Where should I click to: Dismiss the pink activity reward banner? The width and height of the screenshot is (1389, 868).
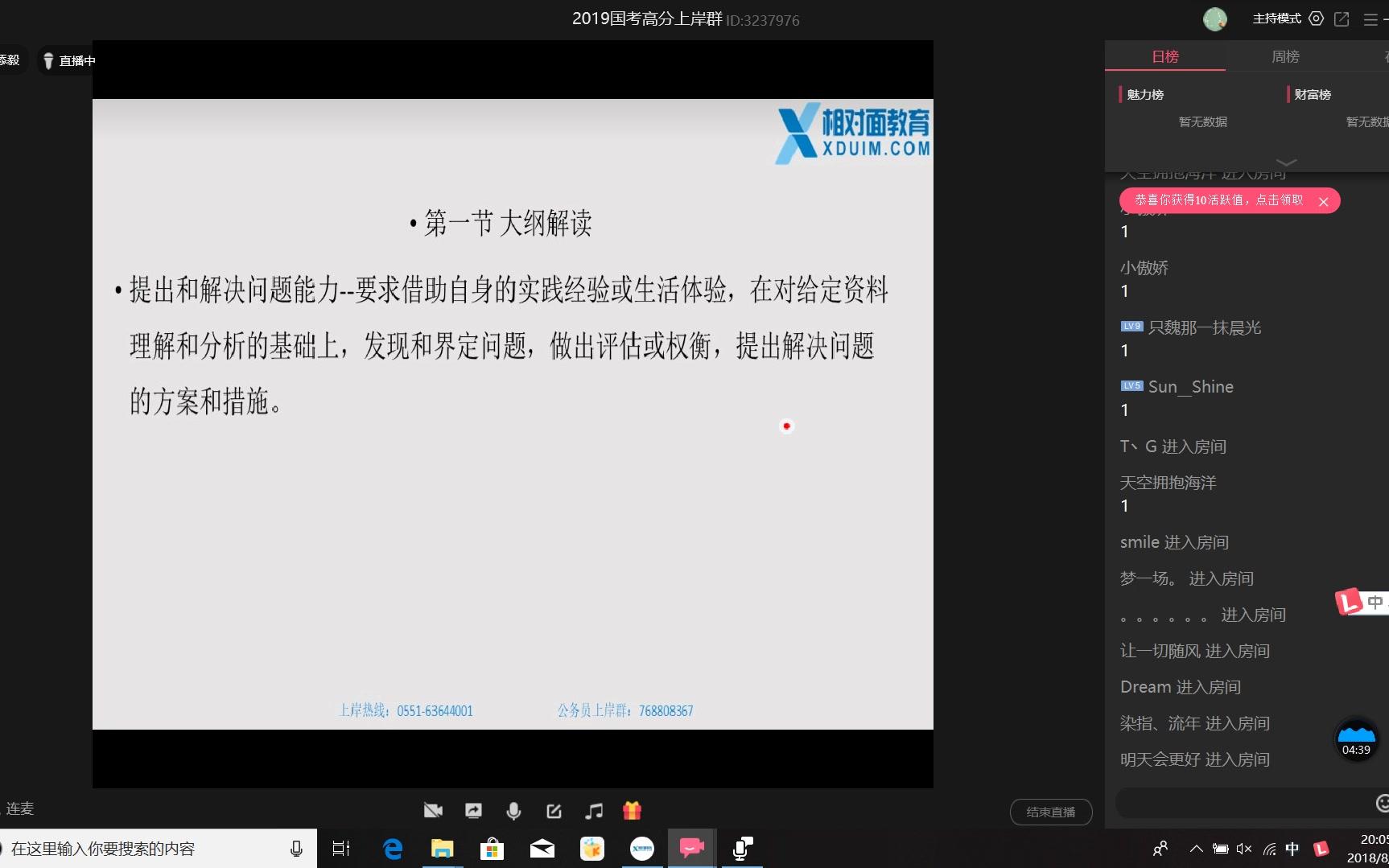(x=1324, y=202)
